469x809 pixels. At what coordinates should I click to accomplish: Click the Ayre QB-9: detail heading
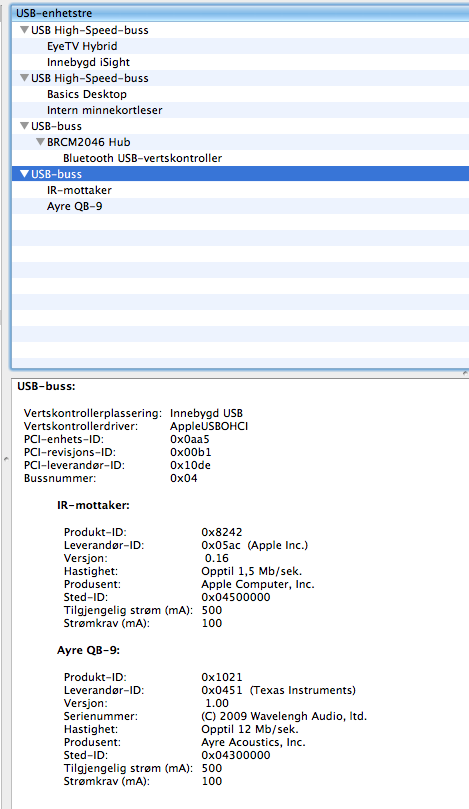click(88, 650)
